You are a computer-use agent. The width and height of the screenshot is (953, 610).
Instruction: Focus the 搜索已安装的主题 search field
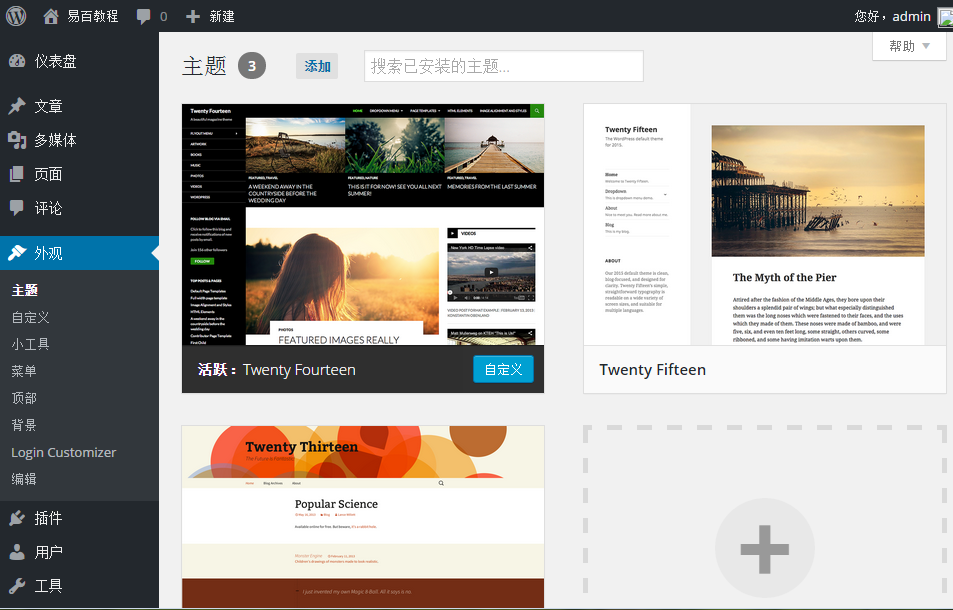(504, 66)
